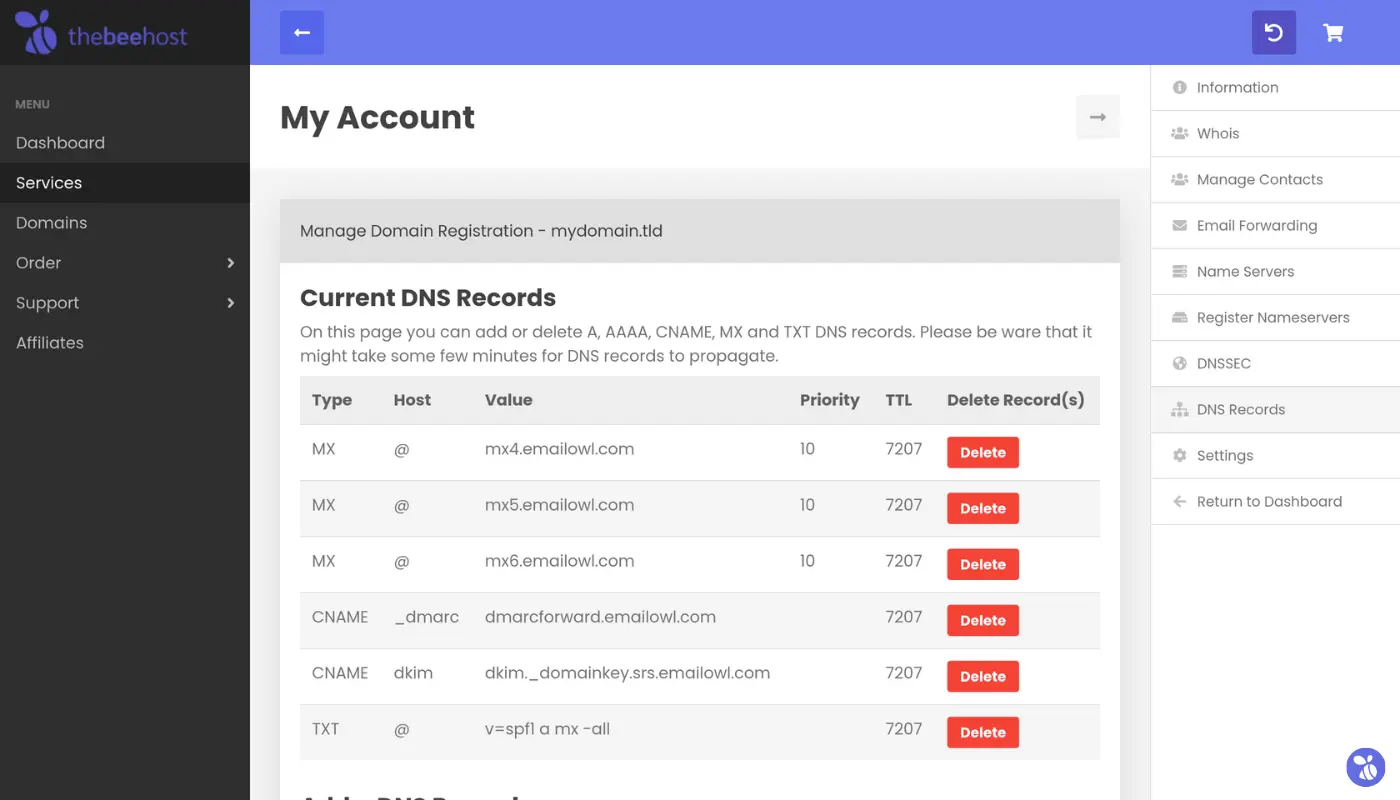Viewport: 1400px width, 800px height.
Task: Open Dashboard in the left menu
Action: 60,143
